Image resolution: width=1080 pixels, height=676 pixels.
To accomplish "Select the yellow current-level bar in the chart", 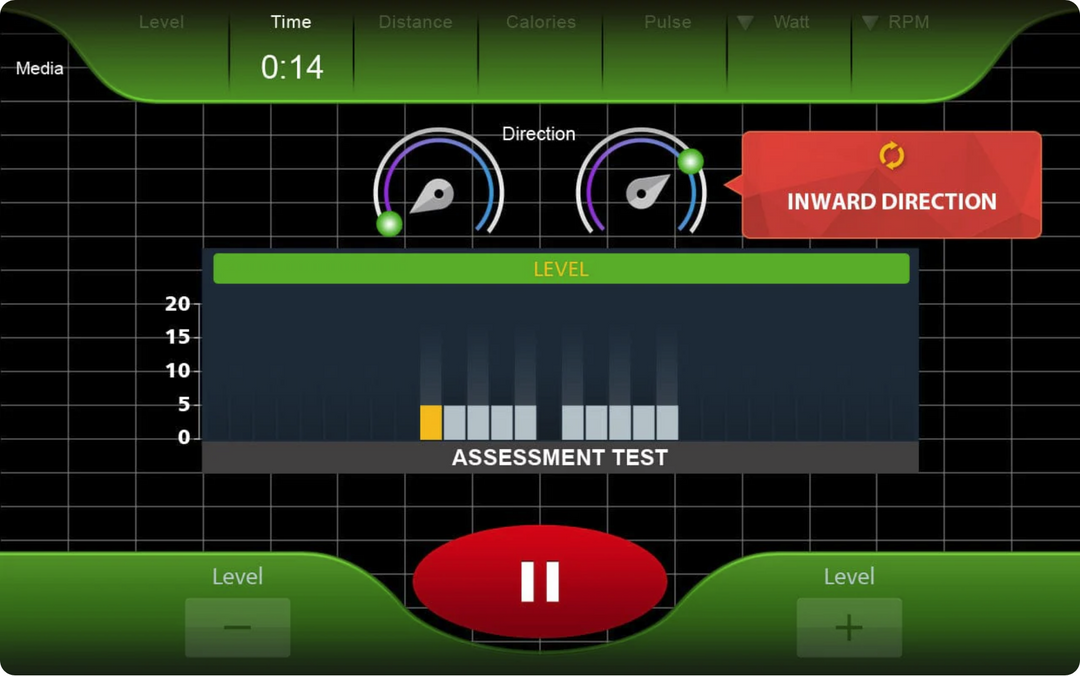I will tap(431, 422).
